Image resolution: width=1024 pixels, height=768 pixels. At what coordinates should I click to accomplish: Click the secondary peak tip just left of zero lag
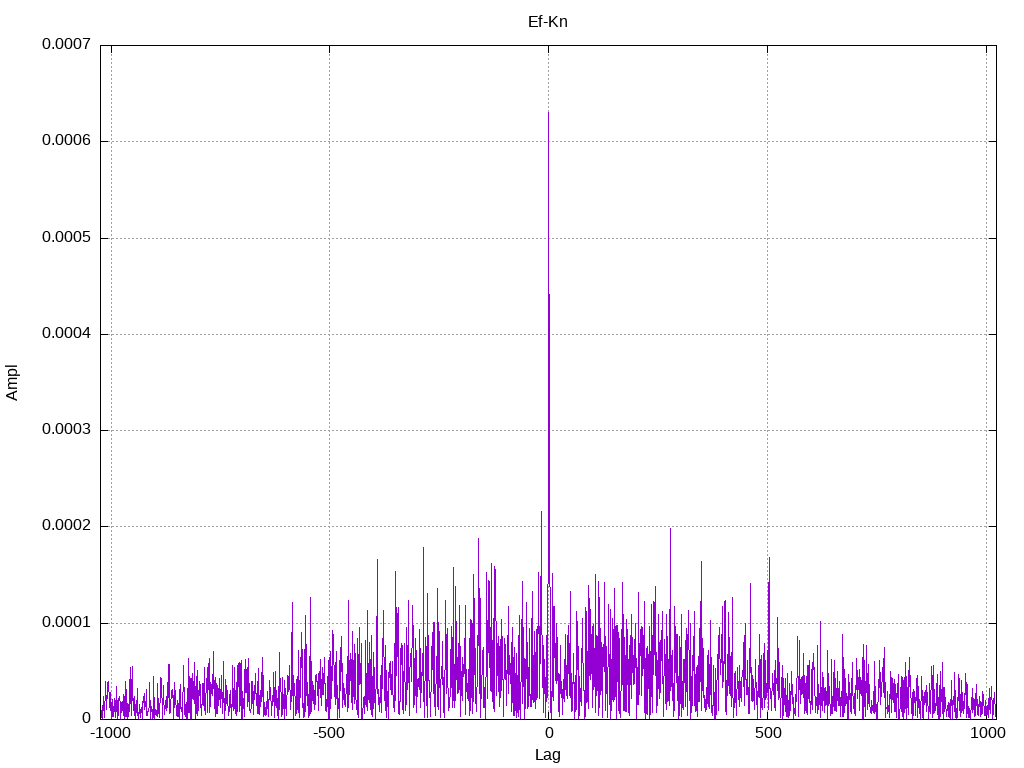541,513
